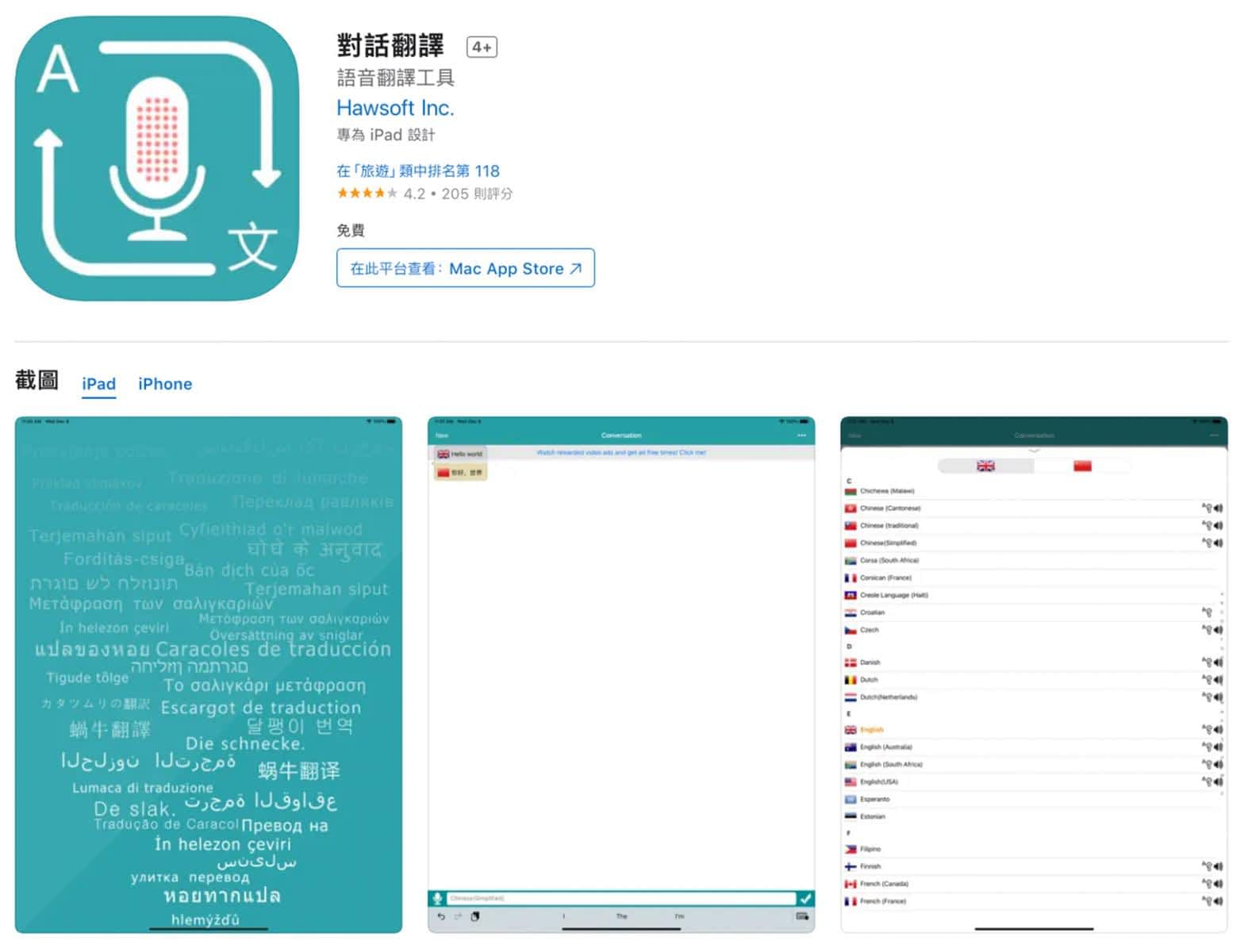Image resolution: width=1244 pixels, height=952 pixels.
Task: Tap the checkmark icon beside input field
Action: (805, 898)
